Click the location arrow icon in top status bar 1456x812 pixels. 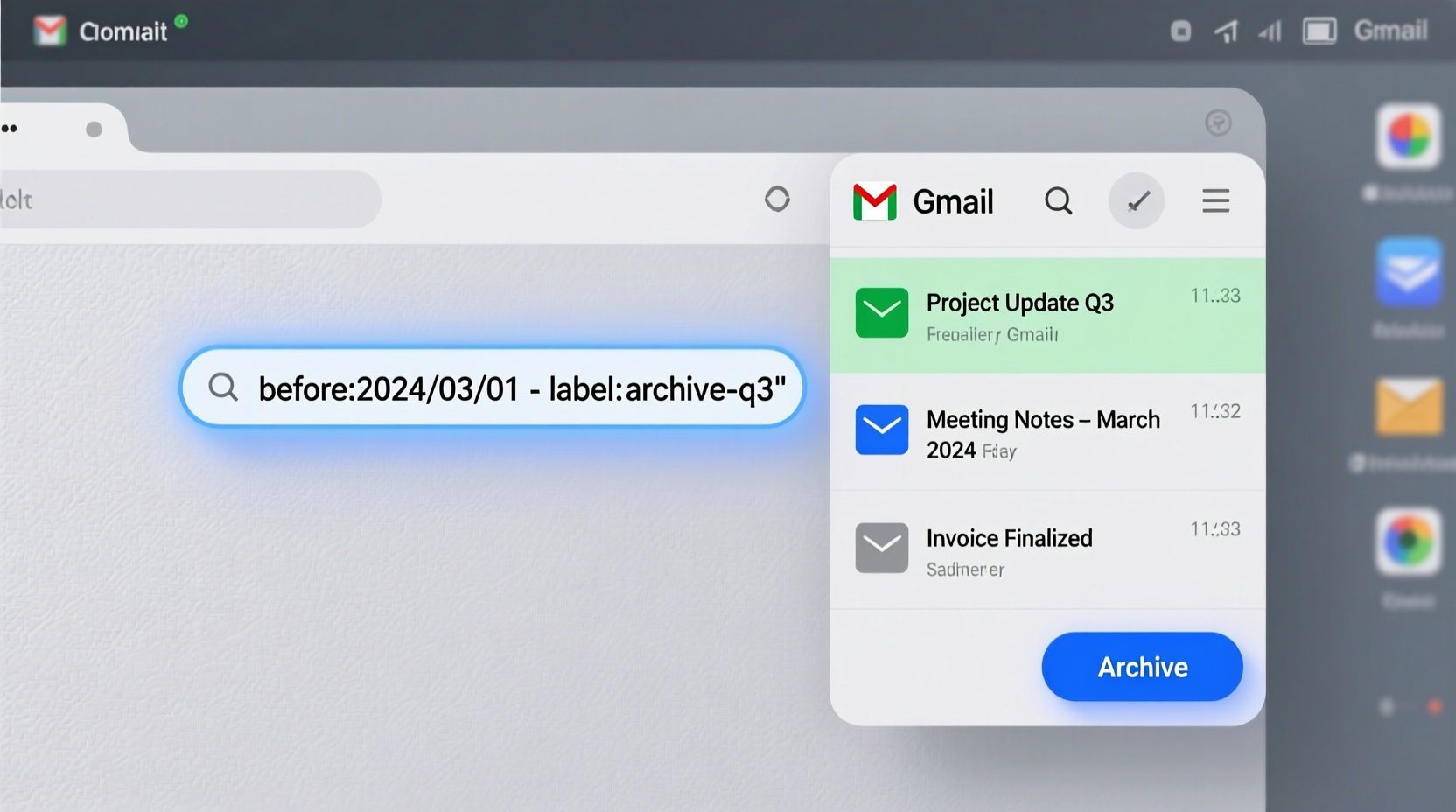point(1226,32)
